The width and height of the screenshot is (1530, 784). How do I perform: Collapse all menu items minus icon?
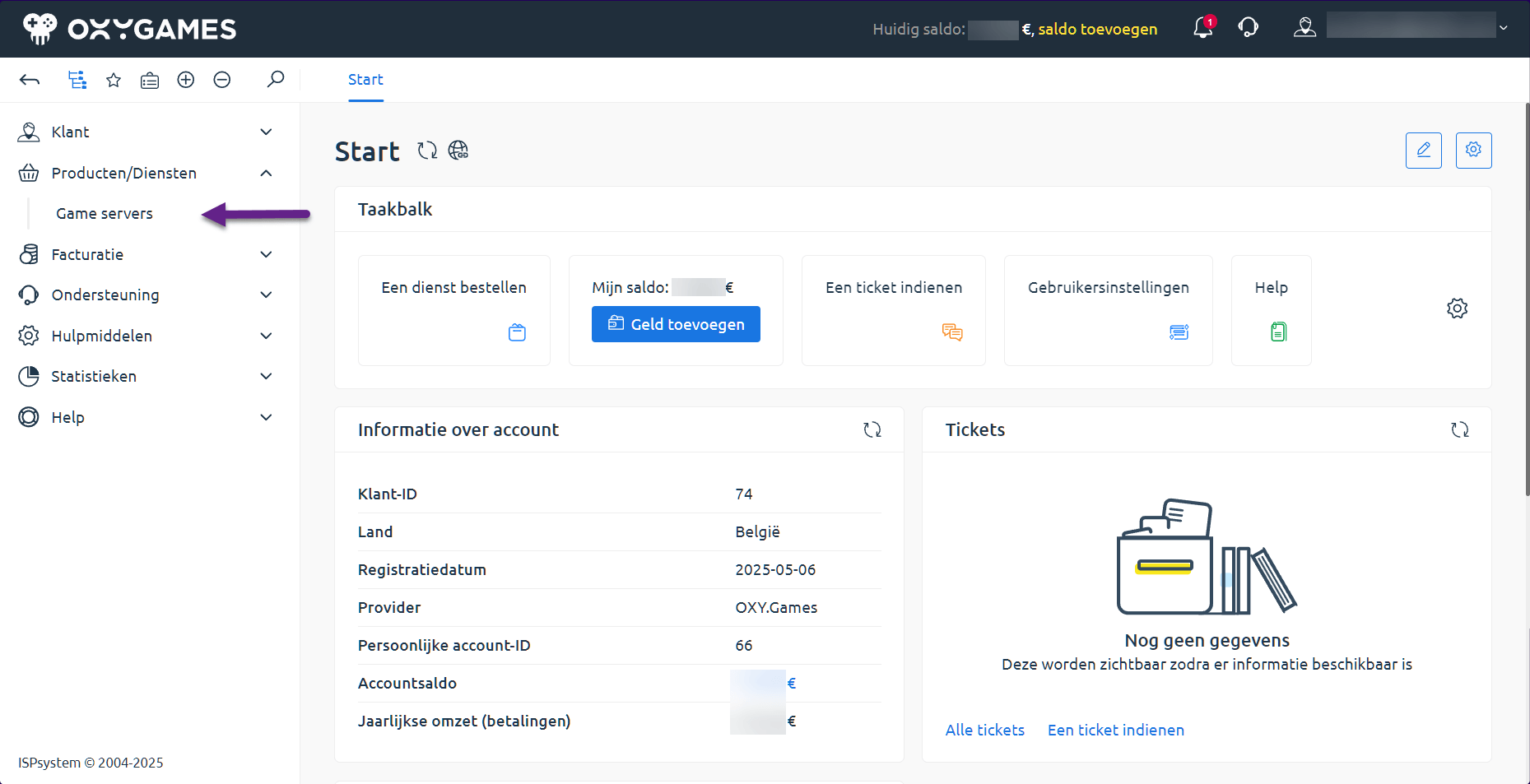[x=222, y=80]
